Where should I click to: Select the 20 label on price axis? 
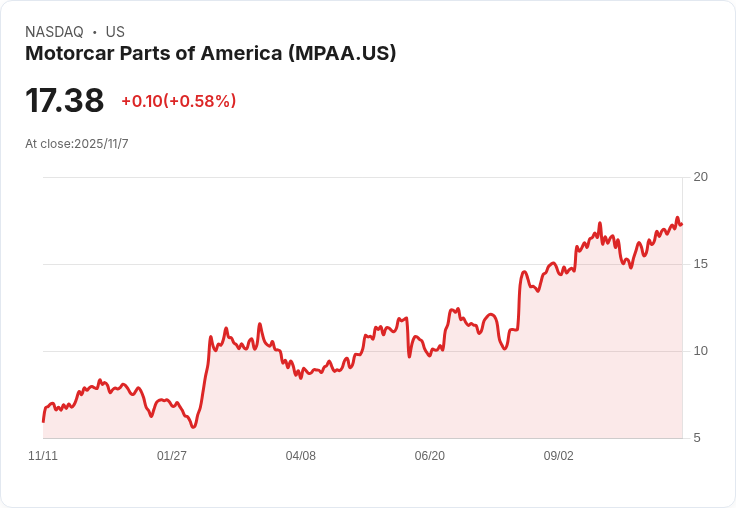(700, 177)
